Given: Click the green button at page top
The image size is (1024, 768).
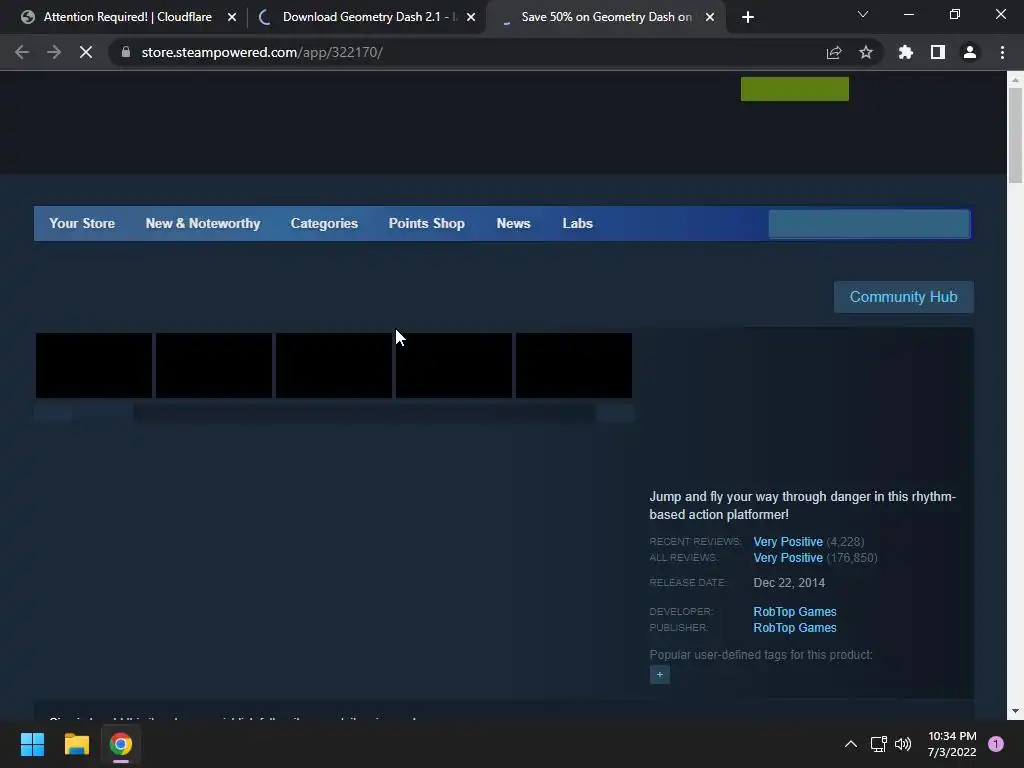Looking at the screenshot, I should 795,89.
